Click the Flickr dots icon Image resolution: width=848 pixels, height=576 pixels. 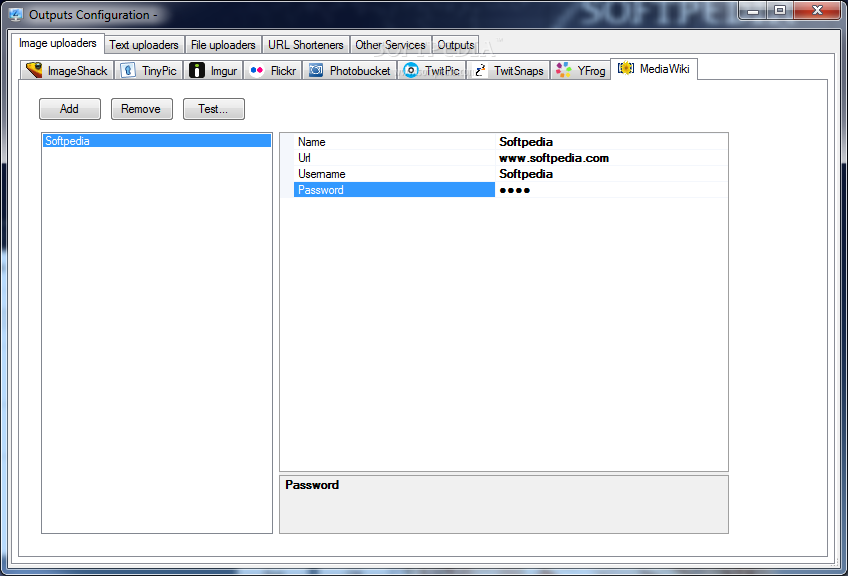coord(257,70)
